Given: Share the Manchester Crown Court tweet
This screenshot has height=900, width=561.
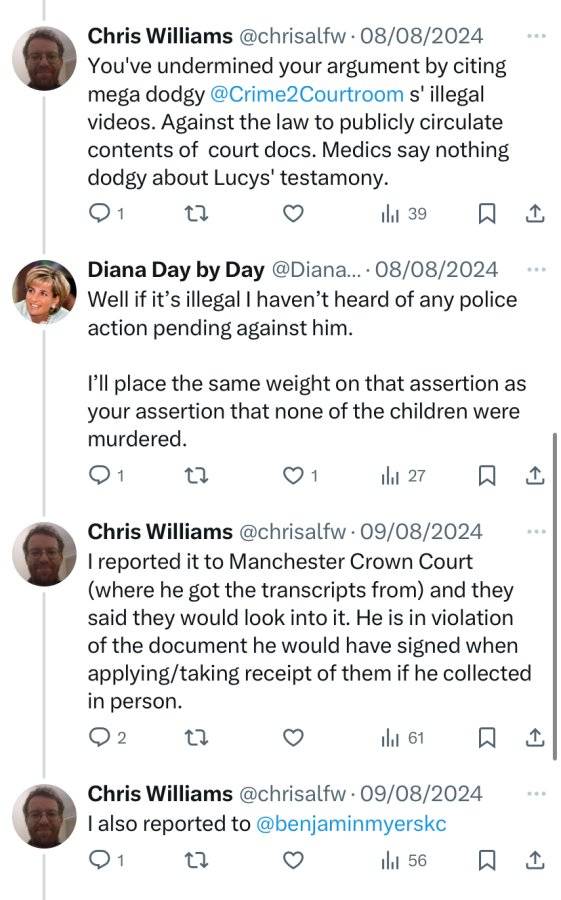Looking at the screenshot, I should tap(535, 738).
